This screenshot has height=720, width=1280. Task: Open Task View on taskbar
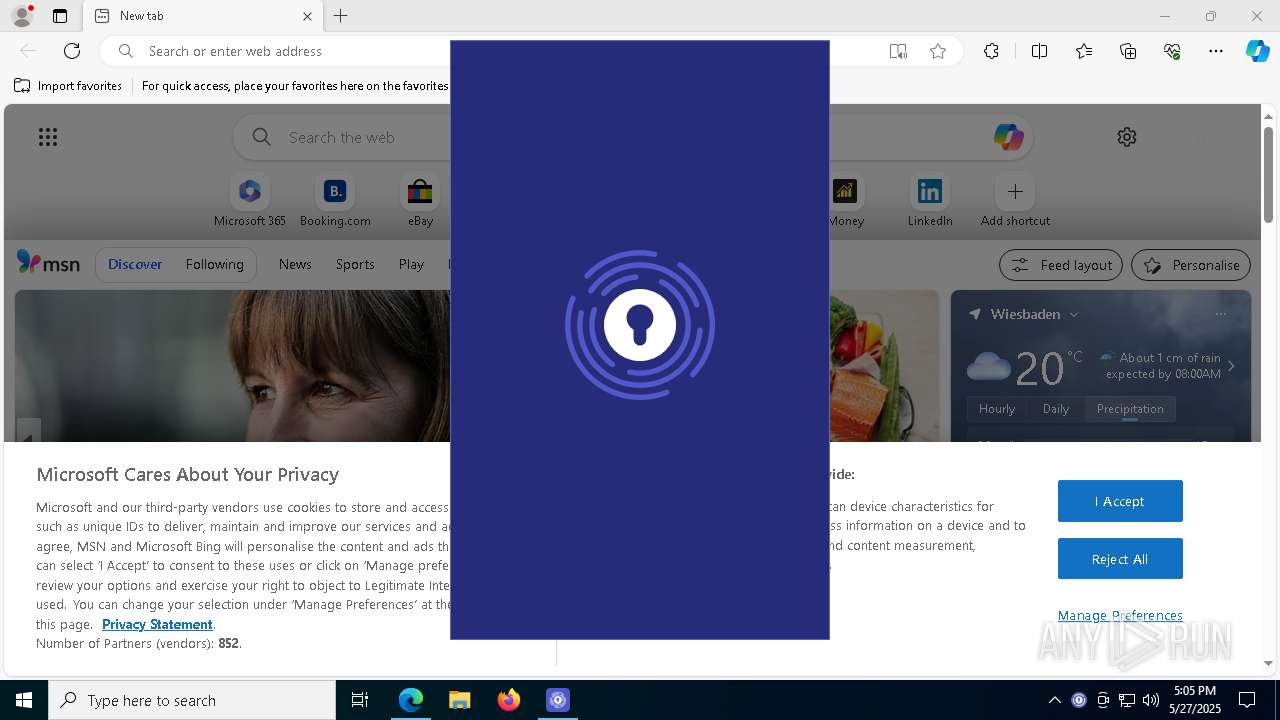coord(360,700)
